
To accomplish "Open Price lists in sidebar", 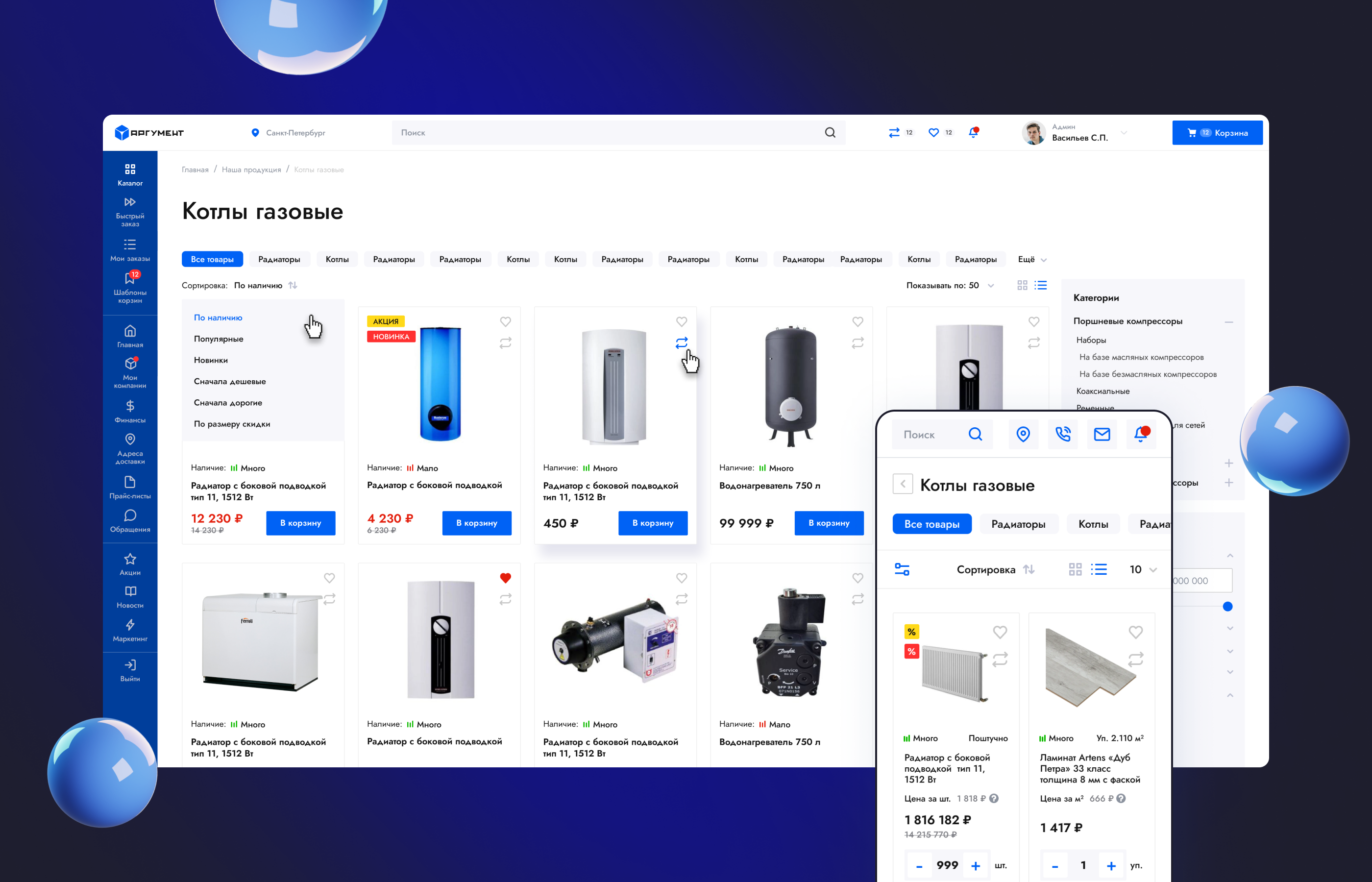I will [x=130, y=488].
